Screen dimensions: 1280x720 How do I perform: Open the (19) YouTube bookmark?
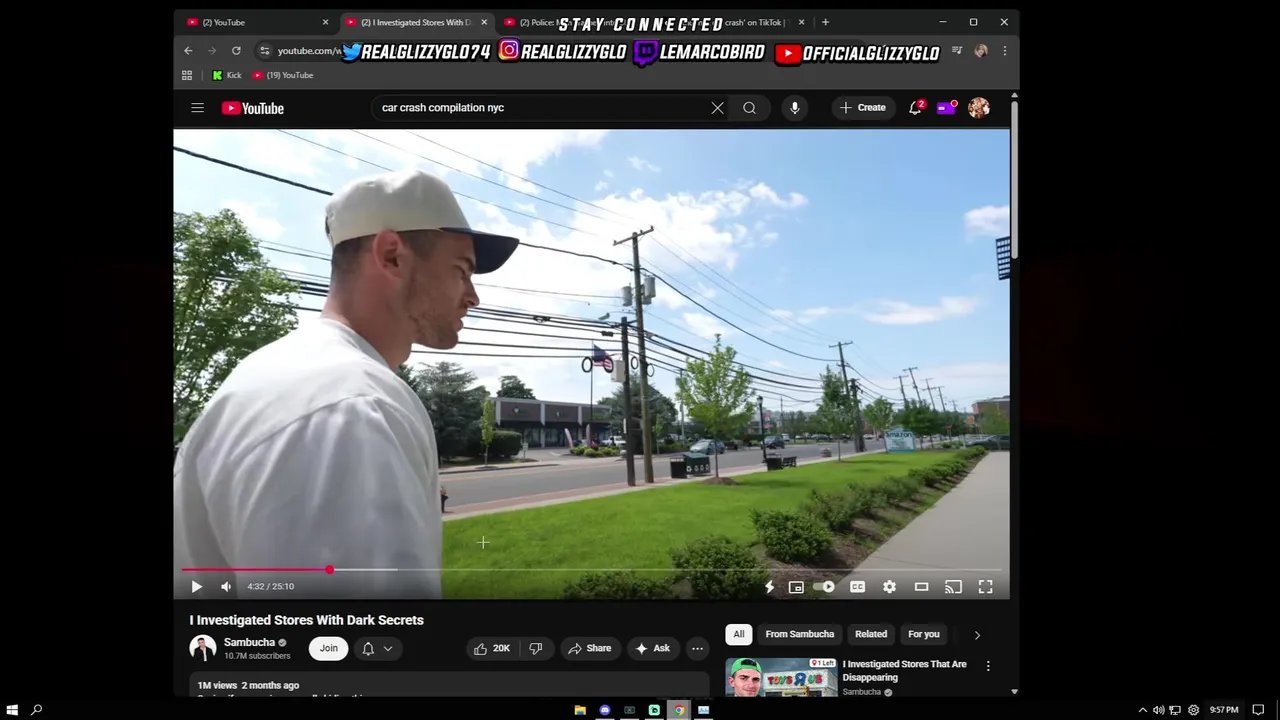click(x=283, y=75)
